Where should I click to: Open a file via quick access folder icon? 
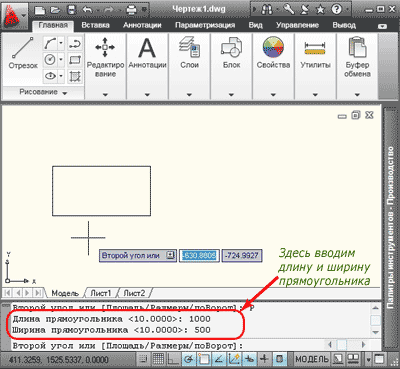point(55,10)
